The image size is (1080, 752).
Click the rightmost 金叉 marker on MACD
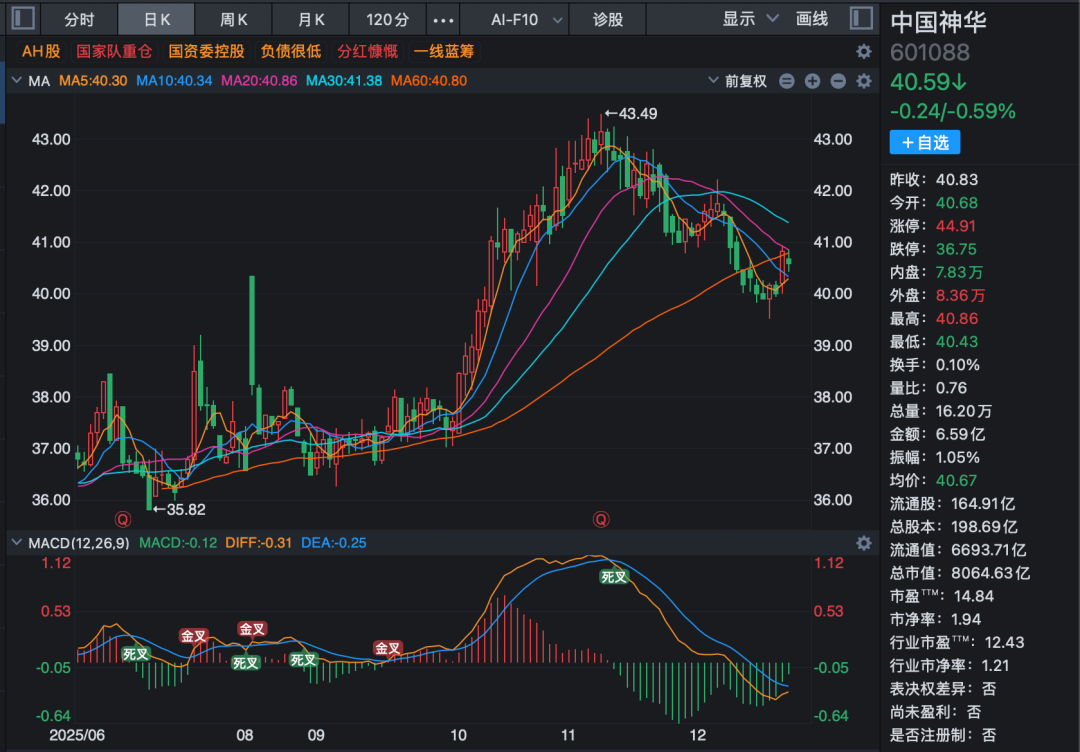(x=388, y=648)
